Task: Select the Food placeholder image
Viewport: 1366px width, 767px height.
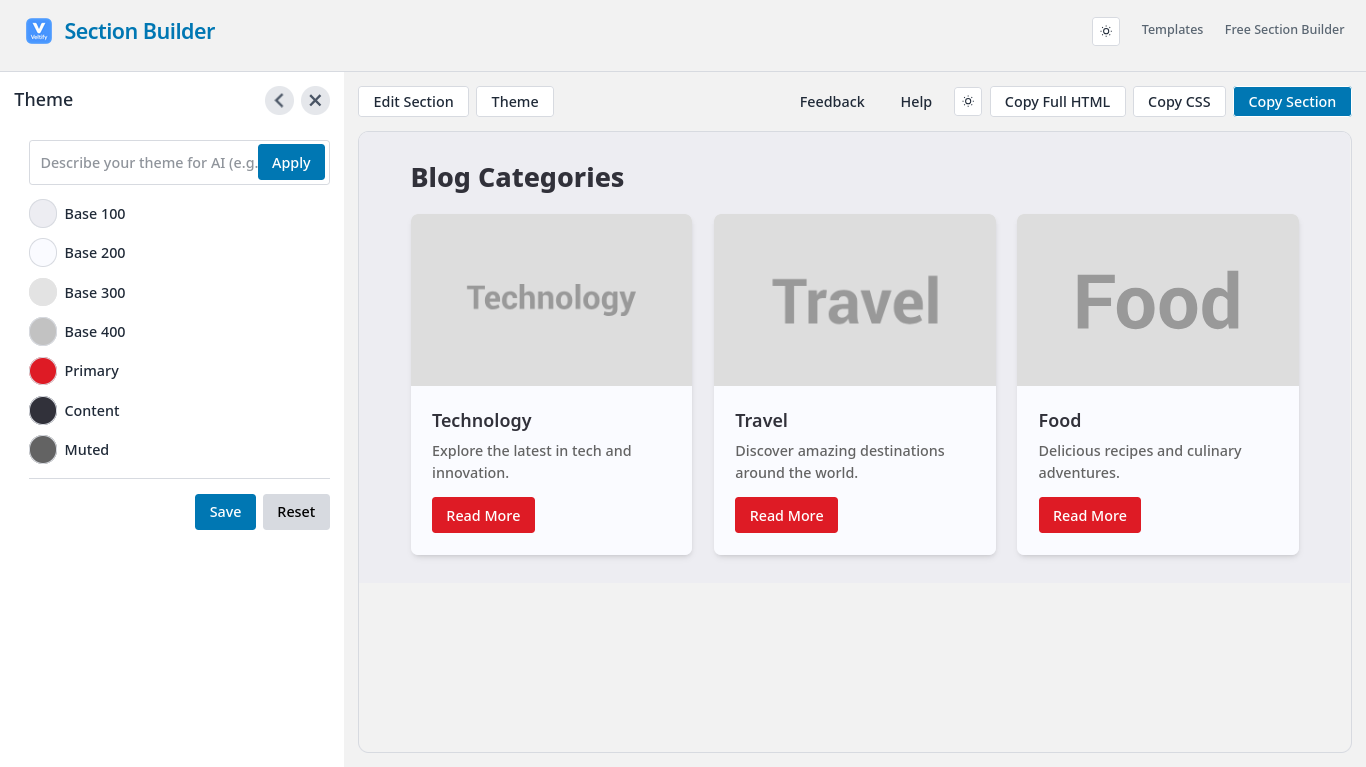Action: pyautogui.click(x=1158, y=300)
